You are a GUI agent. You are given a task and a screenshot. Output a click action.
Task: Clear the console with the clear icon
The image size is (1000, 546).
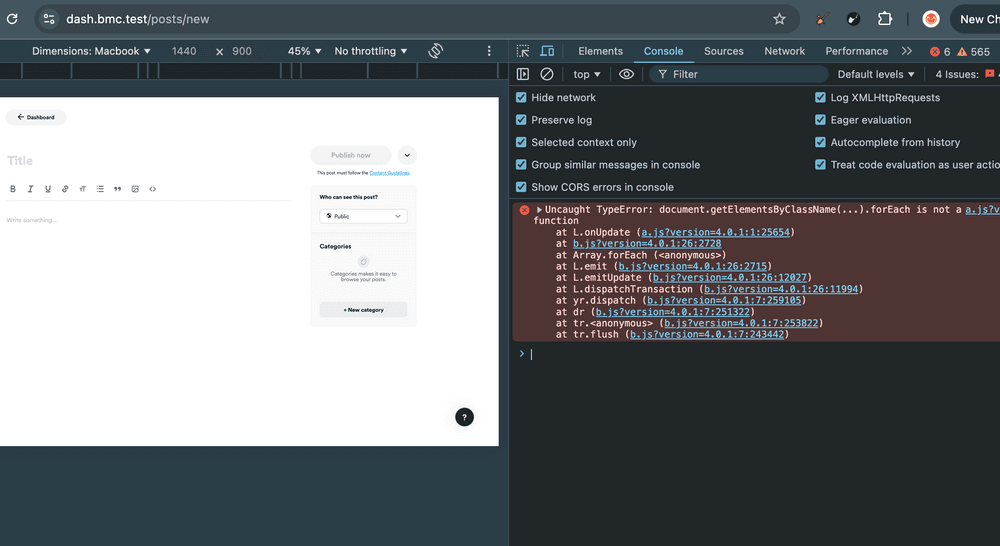point(547,74)
